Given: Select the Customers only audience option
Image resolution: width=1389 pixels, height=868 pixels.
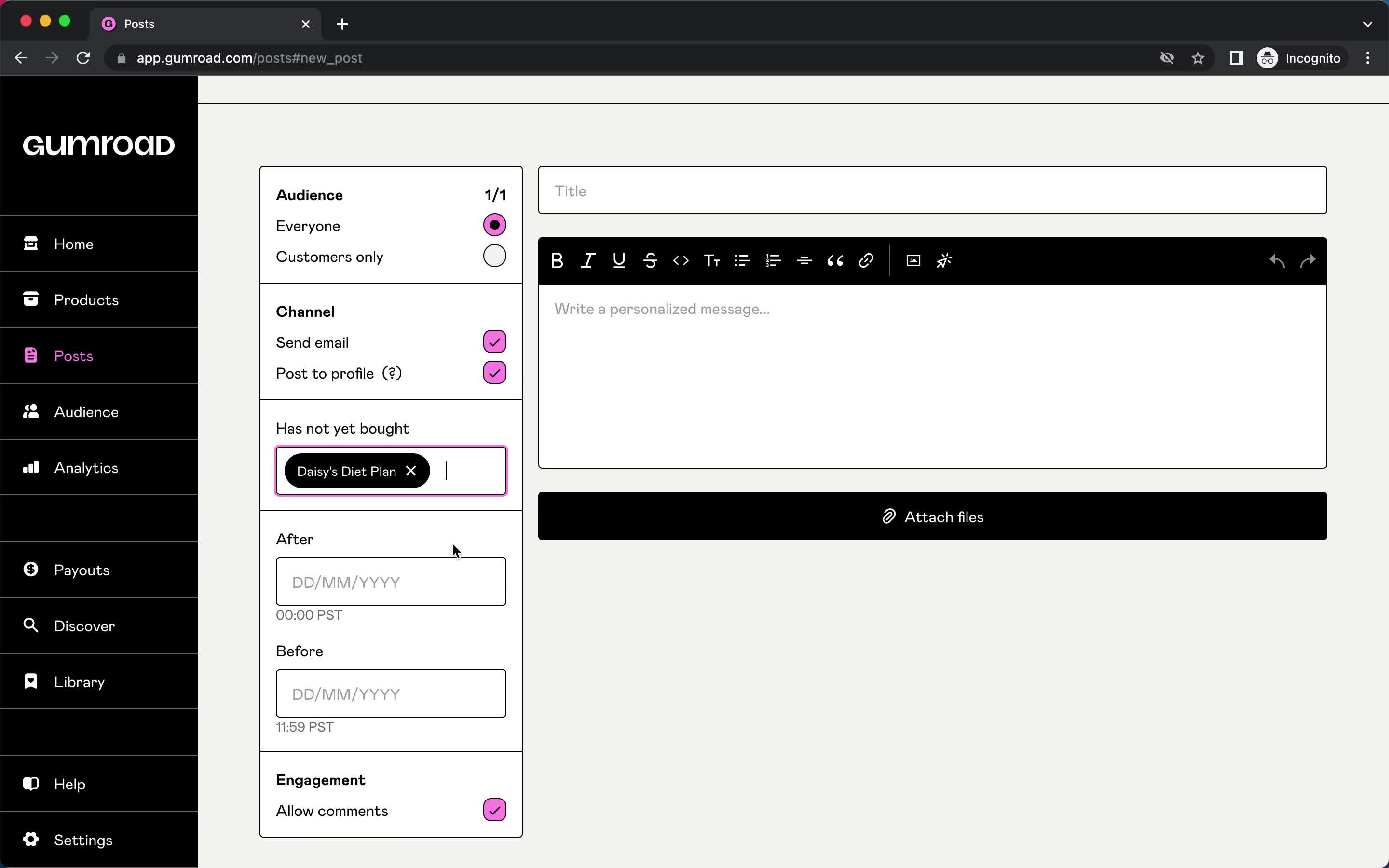Looking at the screenshot, I should click(494, 256).
